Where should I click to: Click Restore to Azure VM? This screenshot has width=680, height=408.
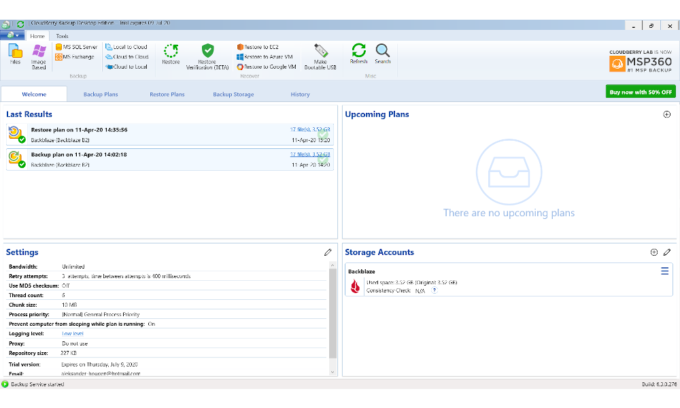point(265,57)
